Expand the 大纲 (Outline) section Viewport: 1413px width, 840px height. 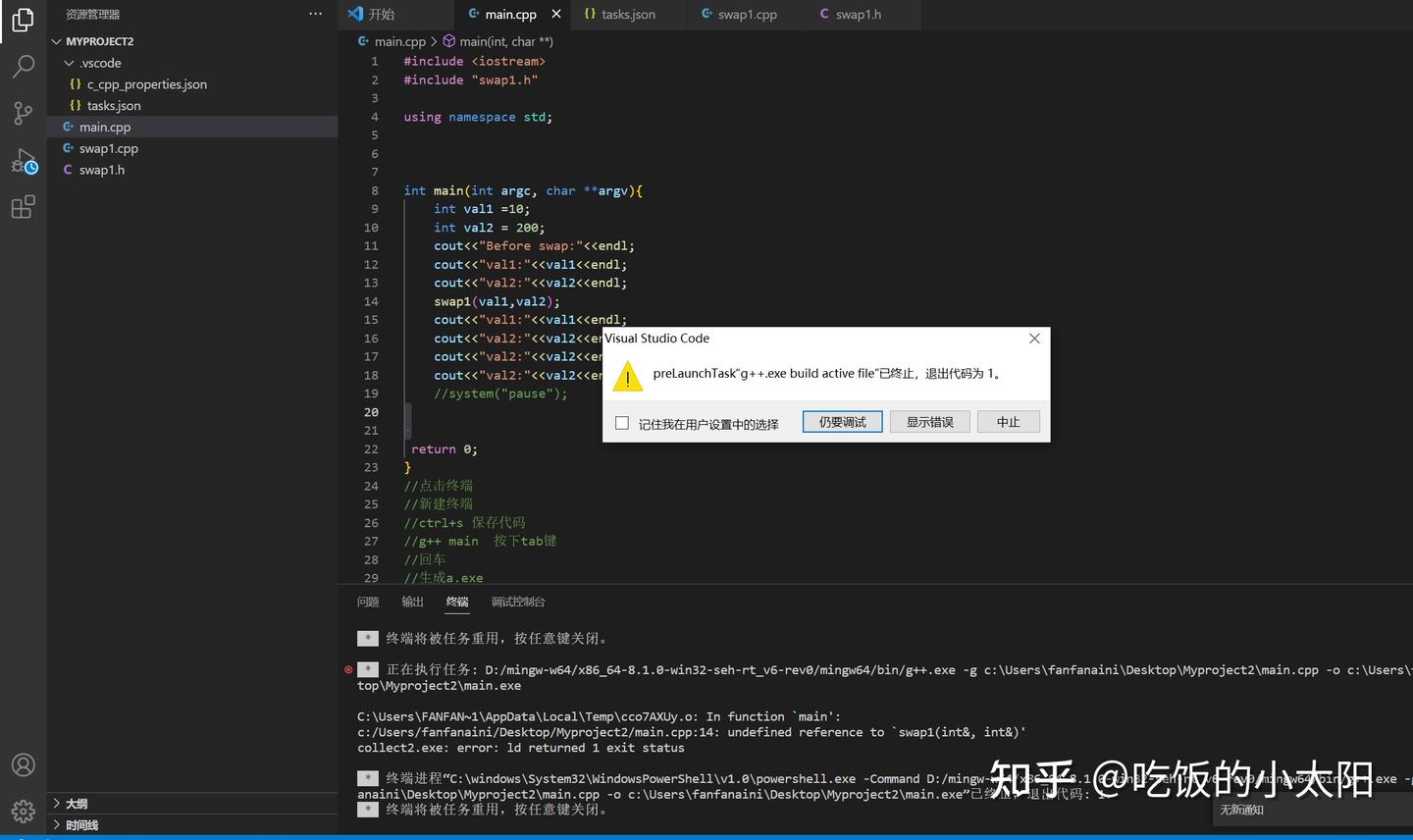pyautogui.click(x=76, y=803)
